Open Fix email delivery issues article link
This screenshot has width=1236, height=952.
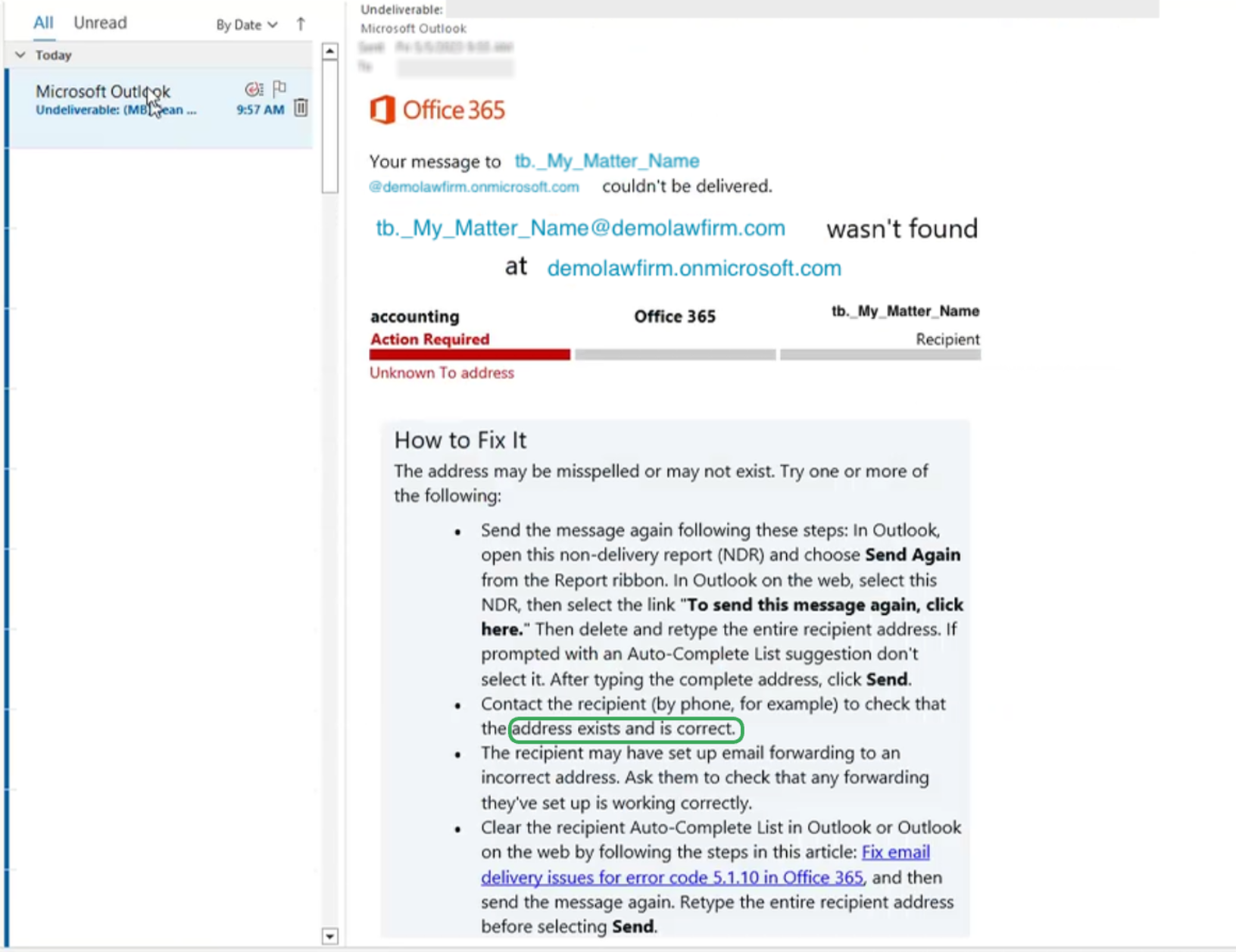(x=705, y=865)
